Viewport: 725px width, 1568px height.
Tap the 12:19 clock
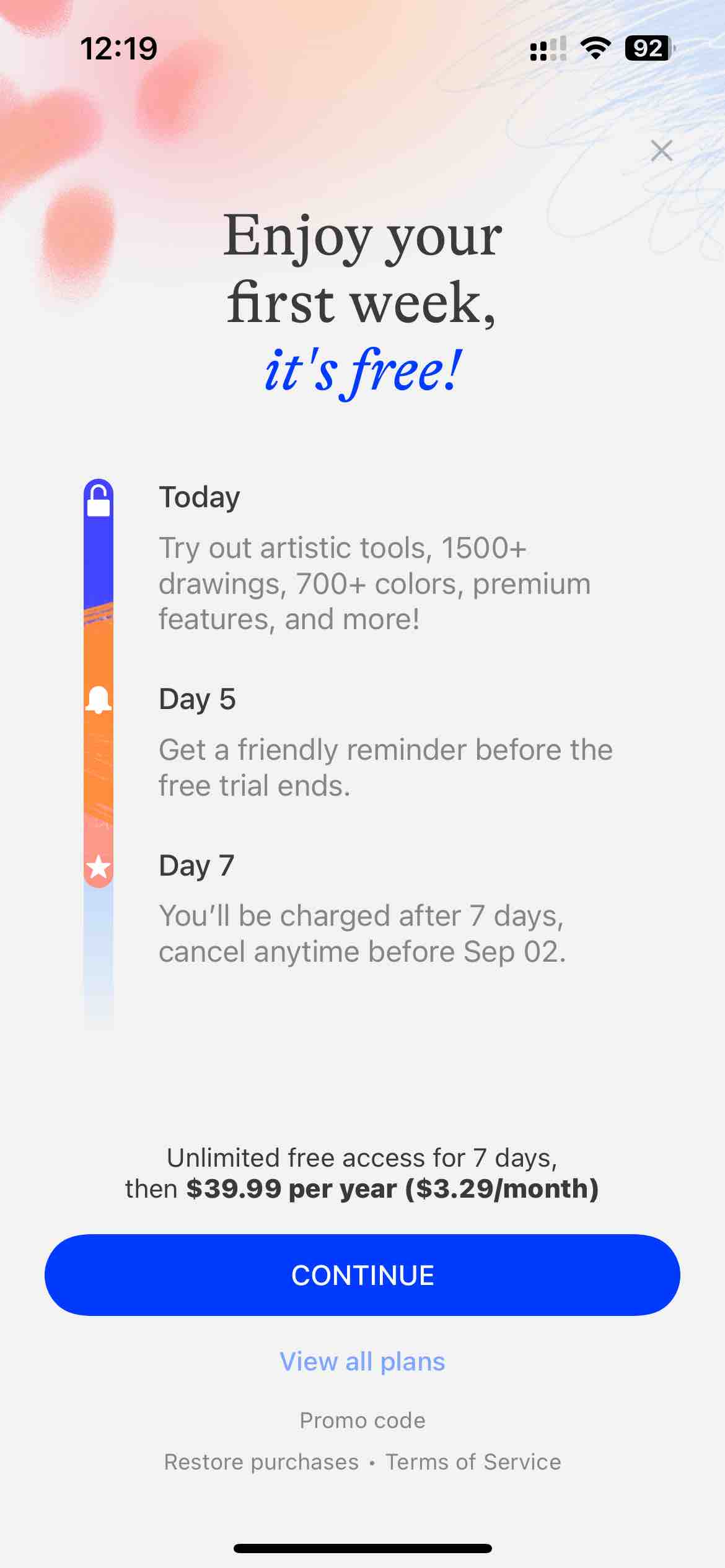pyautogui.click(x=119, y=48)
